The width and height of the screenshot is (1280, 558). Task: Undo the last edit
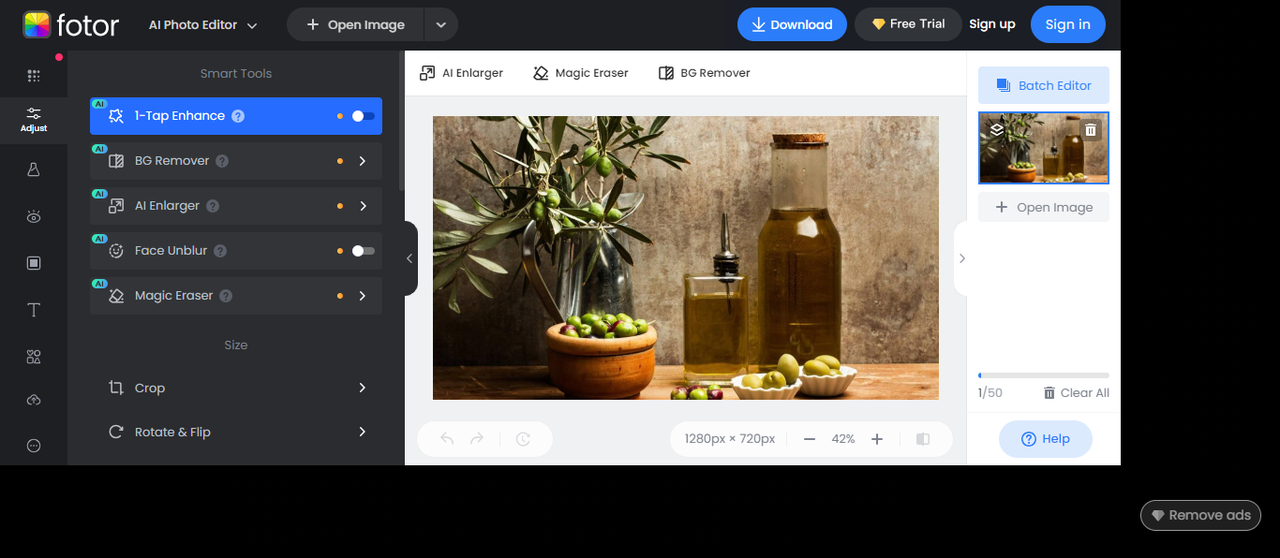[447, 439]
